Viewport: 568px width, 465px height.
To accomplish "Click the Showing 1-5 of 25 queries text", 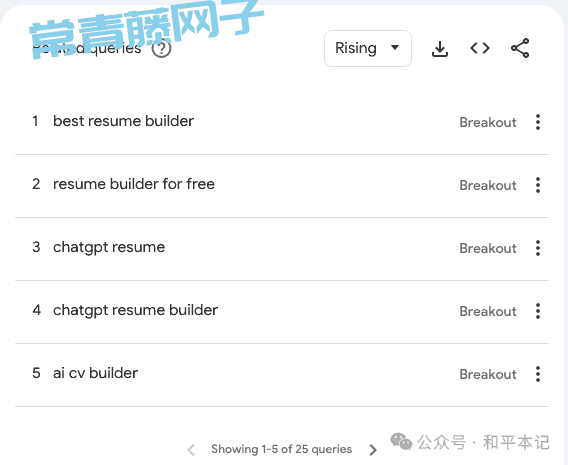I will pyautogui.click(x=281, y=449).
